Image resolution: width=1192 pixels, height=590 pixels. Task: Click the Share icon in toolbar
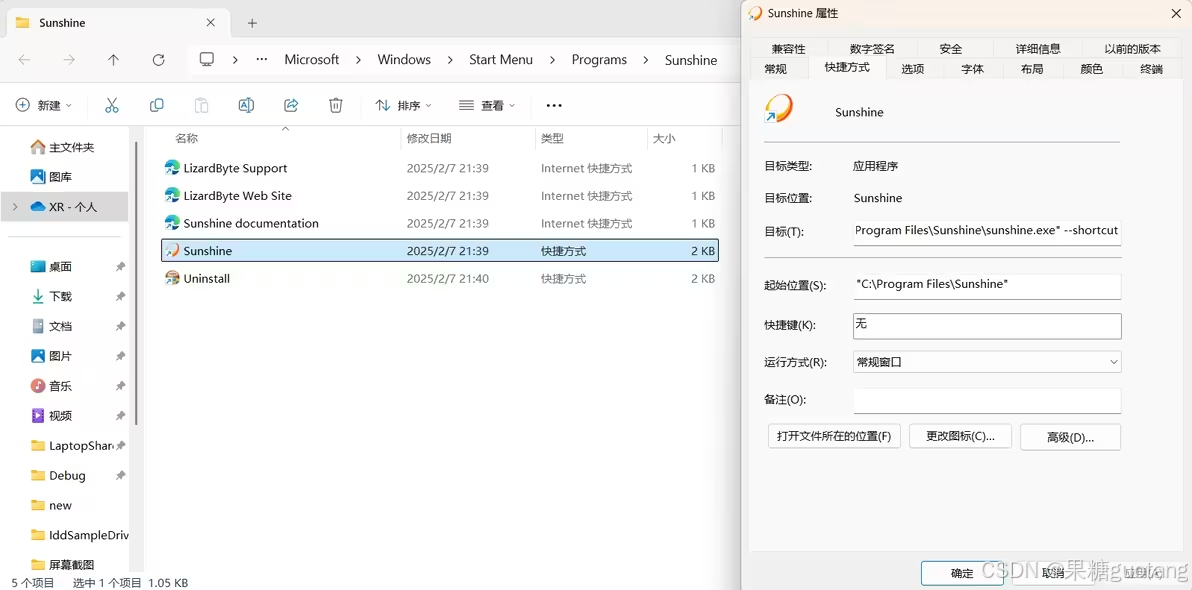[x=290, y=105]
